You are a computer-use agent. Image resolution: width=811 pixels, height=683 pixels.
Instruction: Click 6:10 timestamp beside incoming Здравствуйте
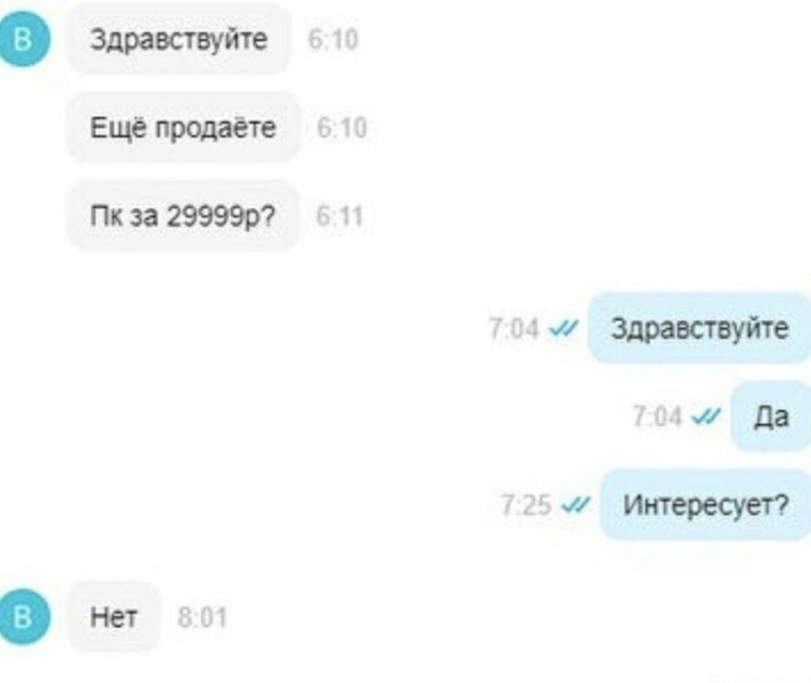[333, 40]
